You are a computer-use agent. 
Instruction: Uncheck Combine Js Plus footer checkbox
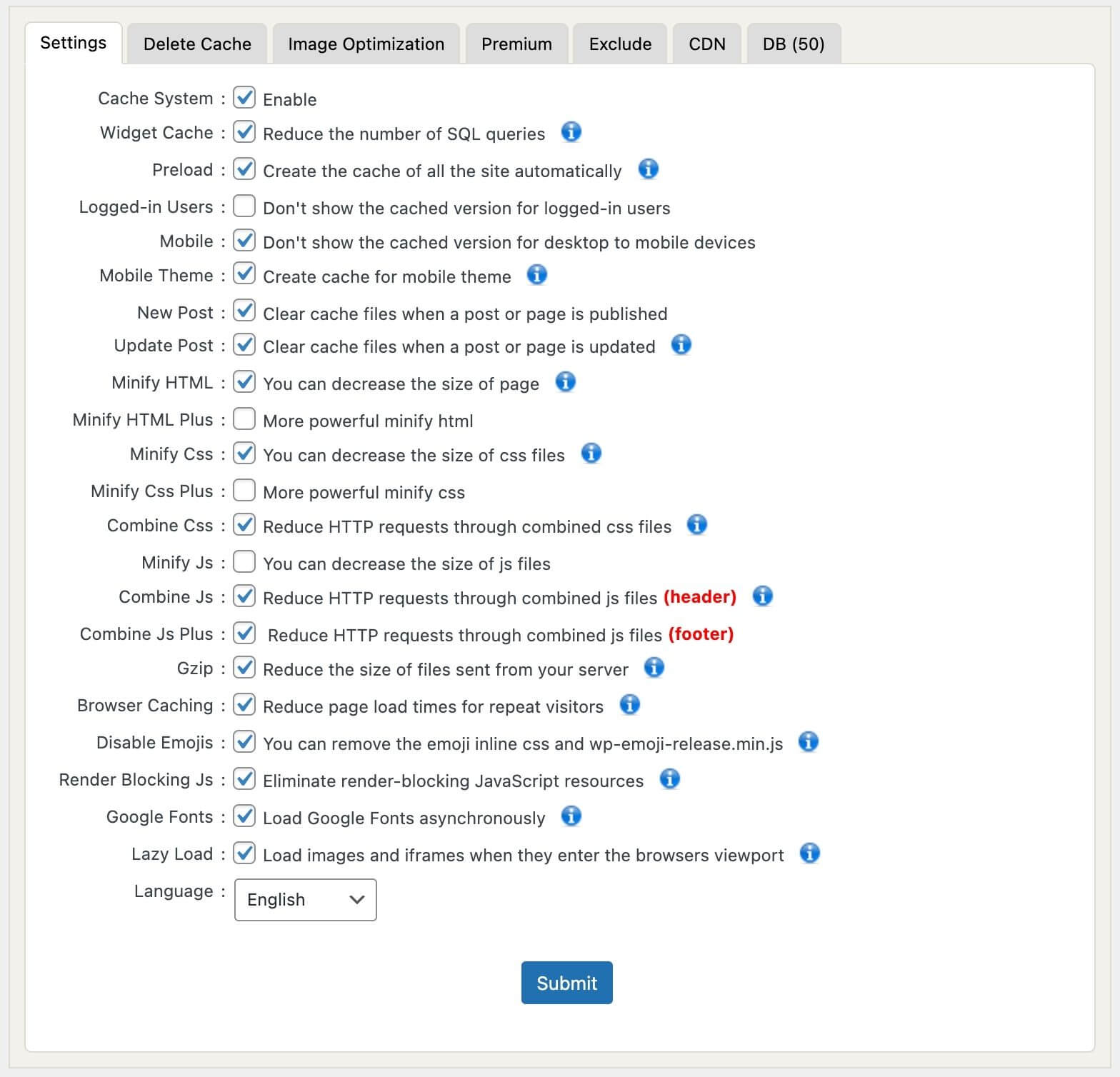pyautogui.click(x=244, y=633)
